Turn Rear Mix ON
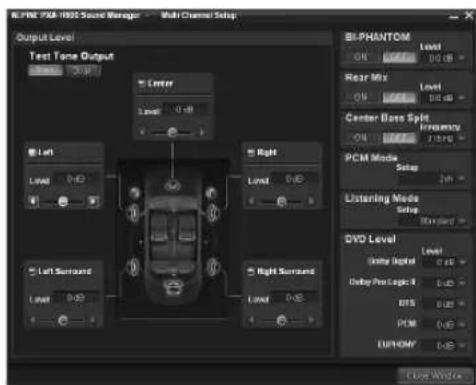Image resolution: width=476 pixels, height=385 pixels. pyautogui.click(x=360, y=98)
